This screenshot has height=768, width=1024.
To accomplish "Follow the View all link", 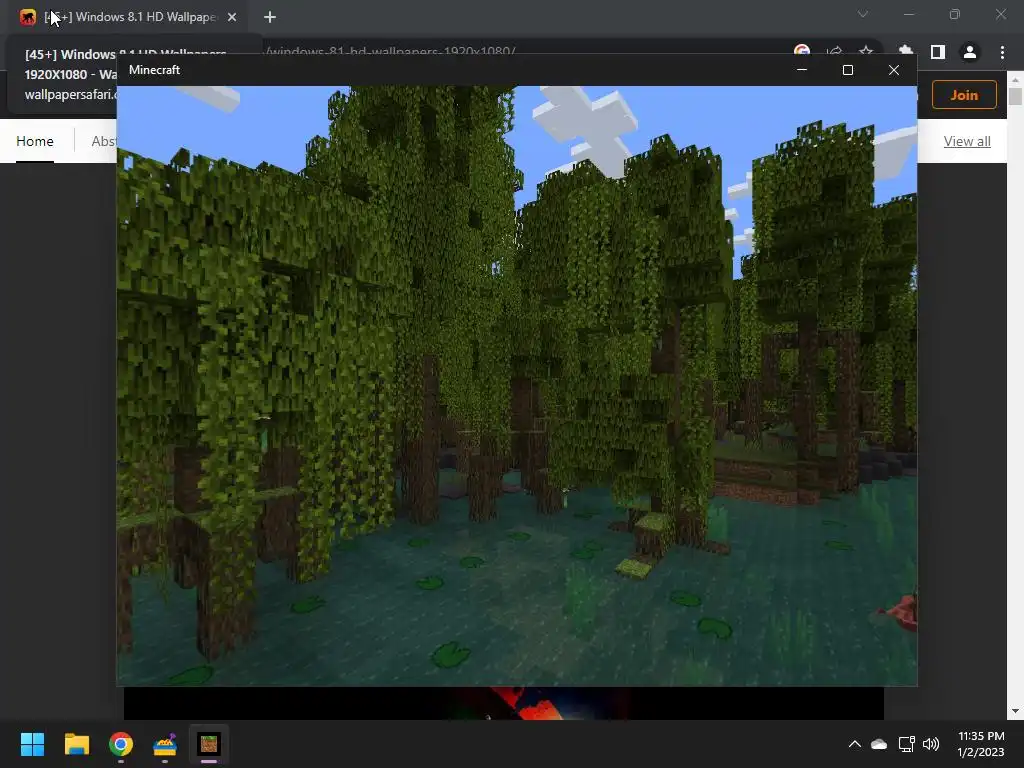I will click(967, 141).
